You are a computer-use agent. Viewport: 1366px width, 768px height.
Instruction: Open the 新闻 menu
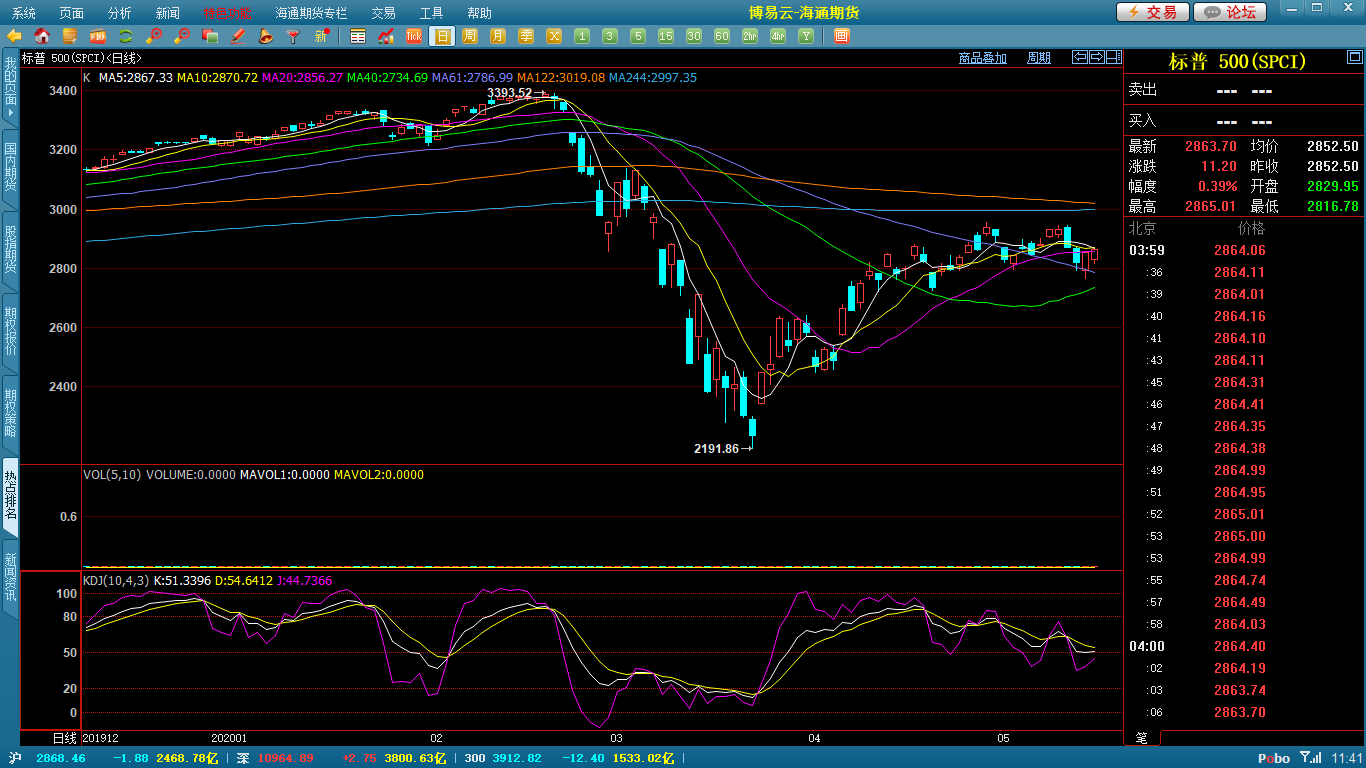click(168, 13)
